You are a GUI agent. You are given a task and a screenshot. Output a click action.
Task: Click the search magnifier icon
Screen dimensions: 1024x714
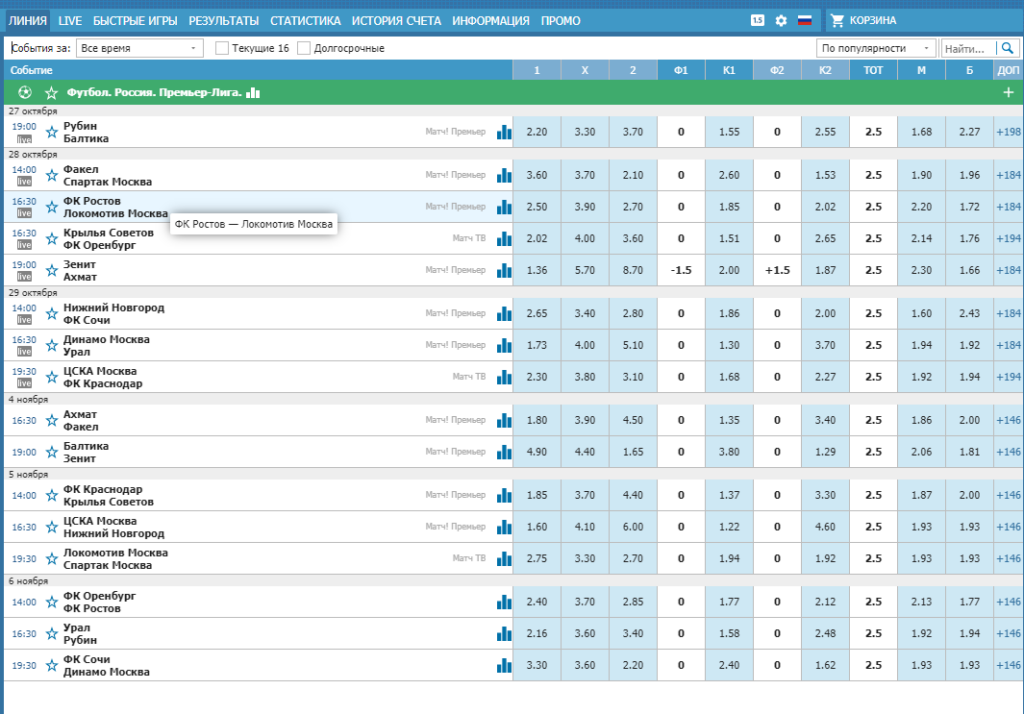click(x=1008, y=48)
